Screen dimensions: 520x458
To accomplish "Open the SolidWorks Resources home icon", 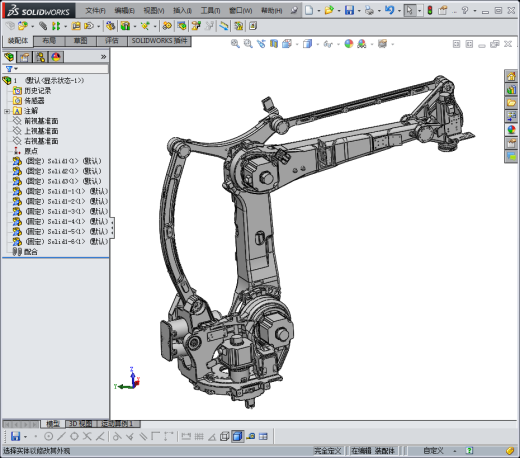I will [x=511, y=76].
